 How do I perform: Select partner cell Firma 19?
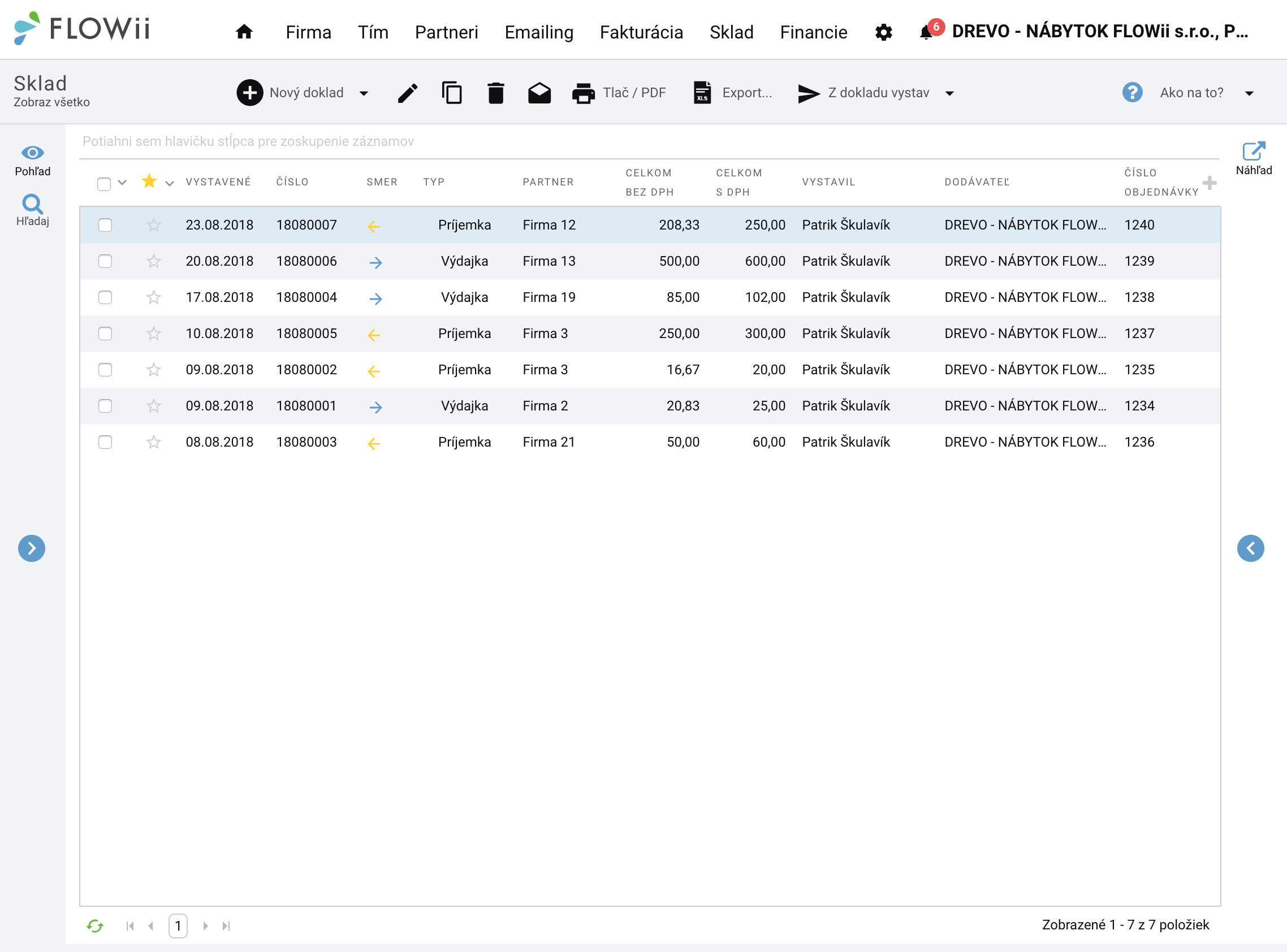[549, 297]
